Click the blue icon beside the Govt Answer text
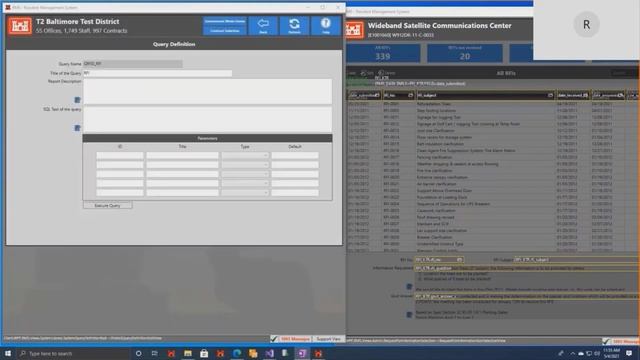This screenshot has height=360, width=640. 409,314
